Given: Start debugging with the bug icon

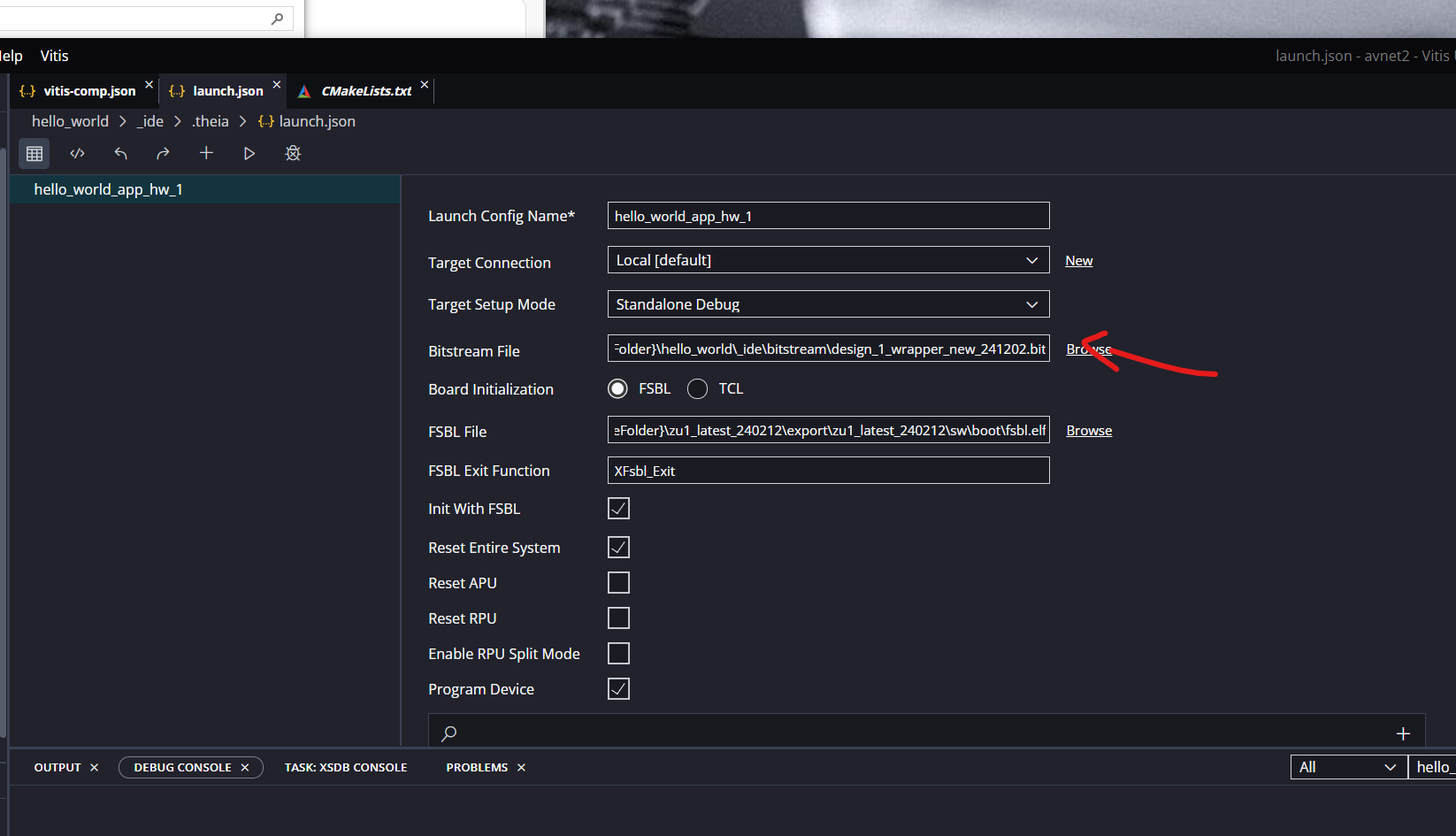Looking at the screenshot, I should click(293, 154).
